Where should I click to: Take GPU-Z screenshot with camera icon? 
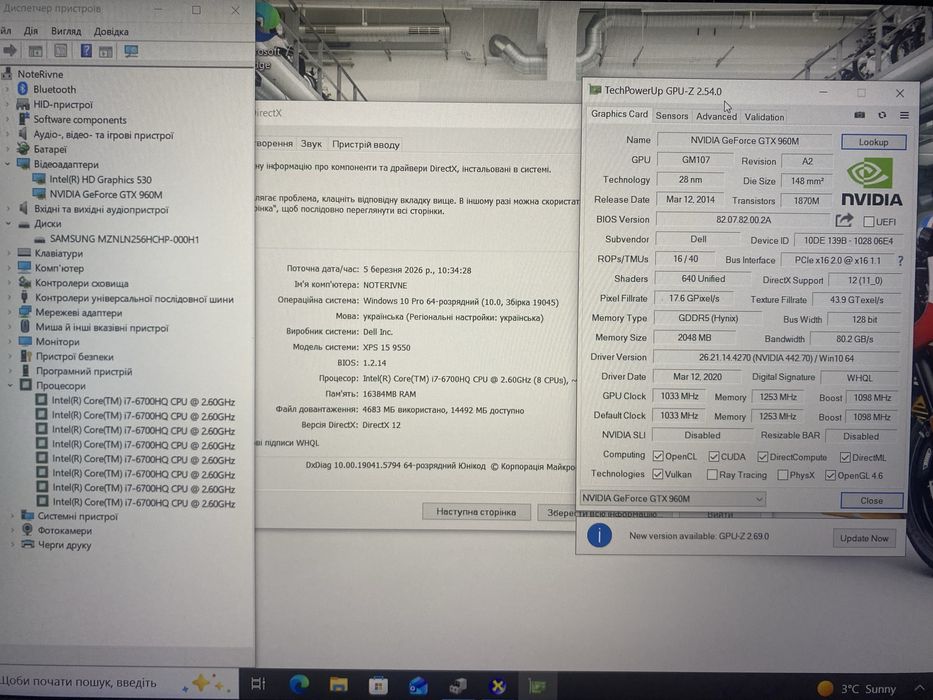point(859,115)
